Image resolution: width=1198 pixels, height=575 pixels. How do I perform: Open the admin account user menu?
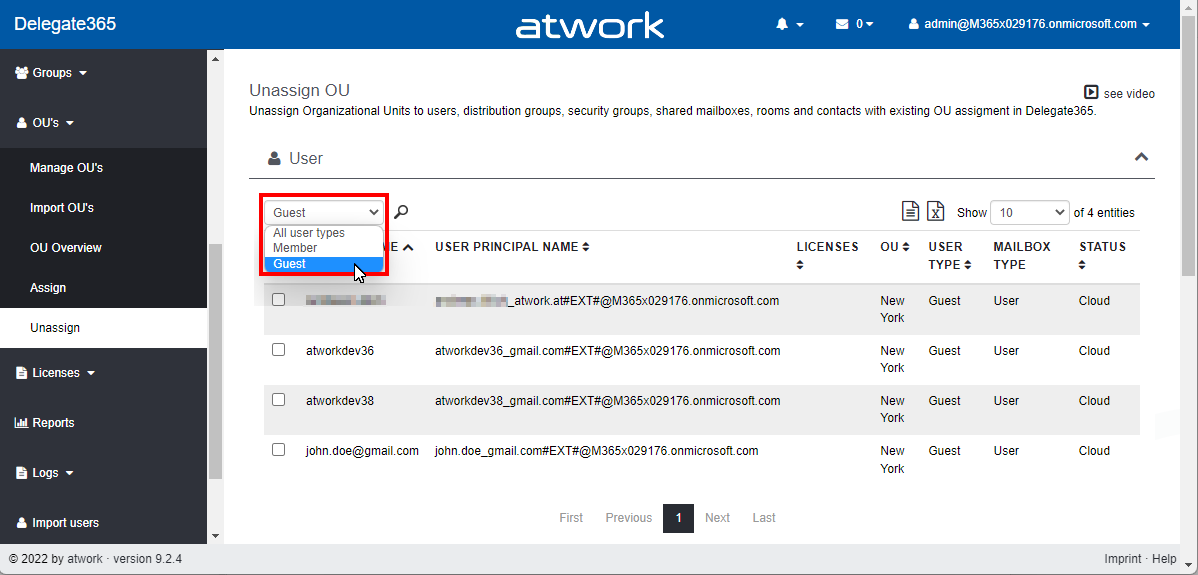coord(1028,24)
